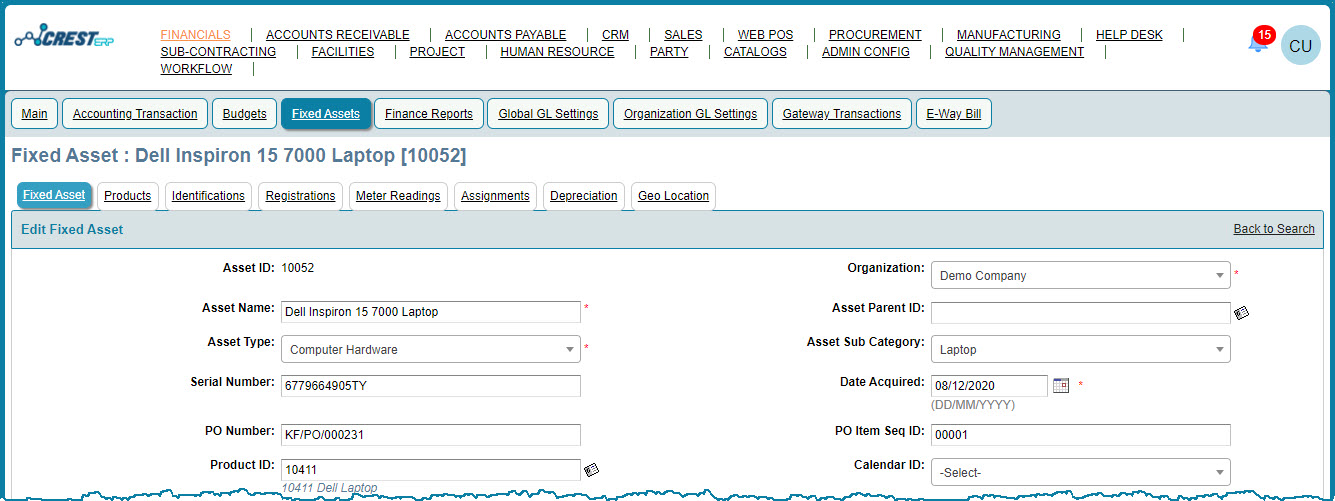Open the notification bell with 15 alerts
Image resolution: width=1335 pixels, height=501 pixels.
[1259, 41]
